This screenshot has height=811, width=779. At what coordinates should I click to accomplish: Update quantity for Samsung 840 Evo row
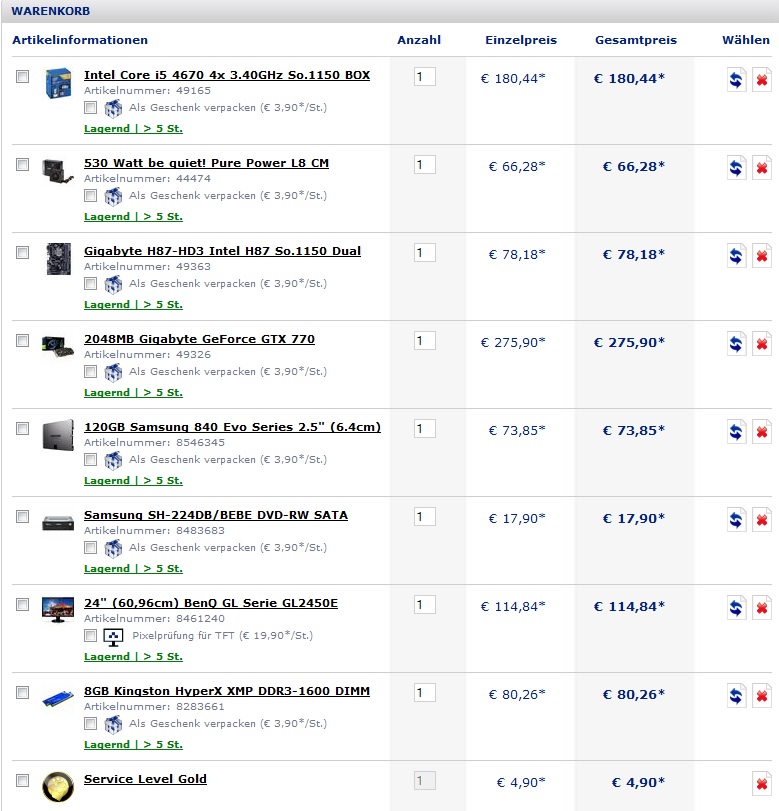tap(736, 431)
